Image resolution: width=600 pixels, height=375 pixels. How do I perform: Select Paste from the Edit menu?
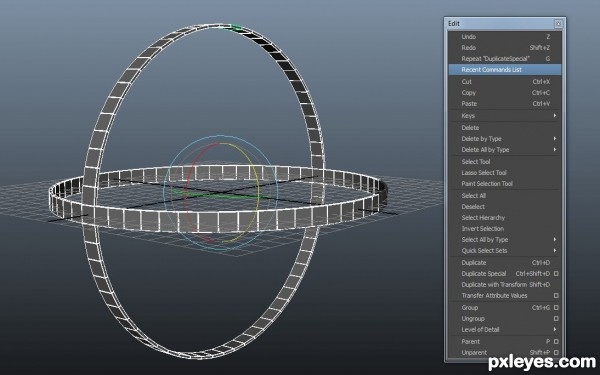point(505,104)
